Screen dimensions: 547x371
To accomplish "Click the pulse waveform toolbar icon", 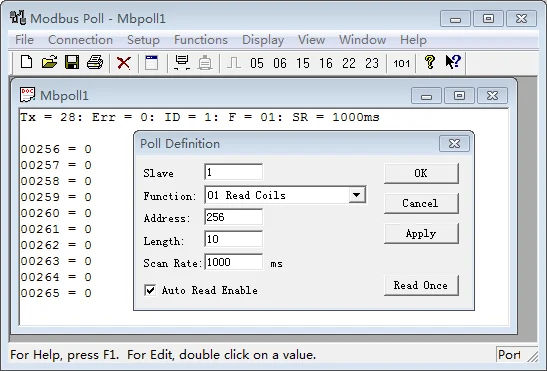I will (x=234, y=63).
